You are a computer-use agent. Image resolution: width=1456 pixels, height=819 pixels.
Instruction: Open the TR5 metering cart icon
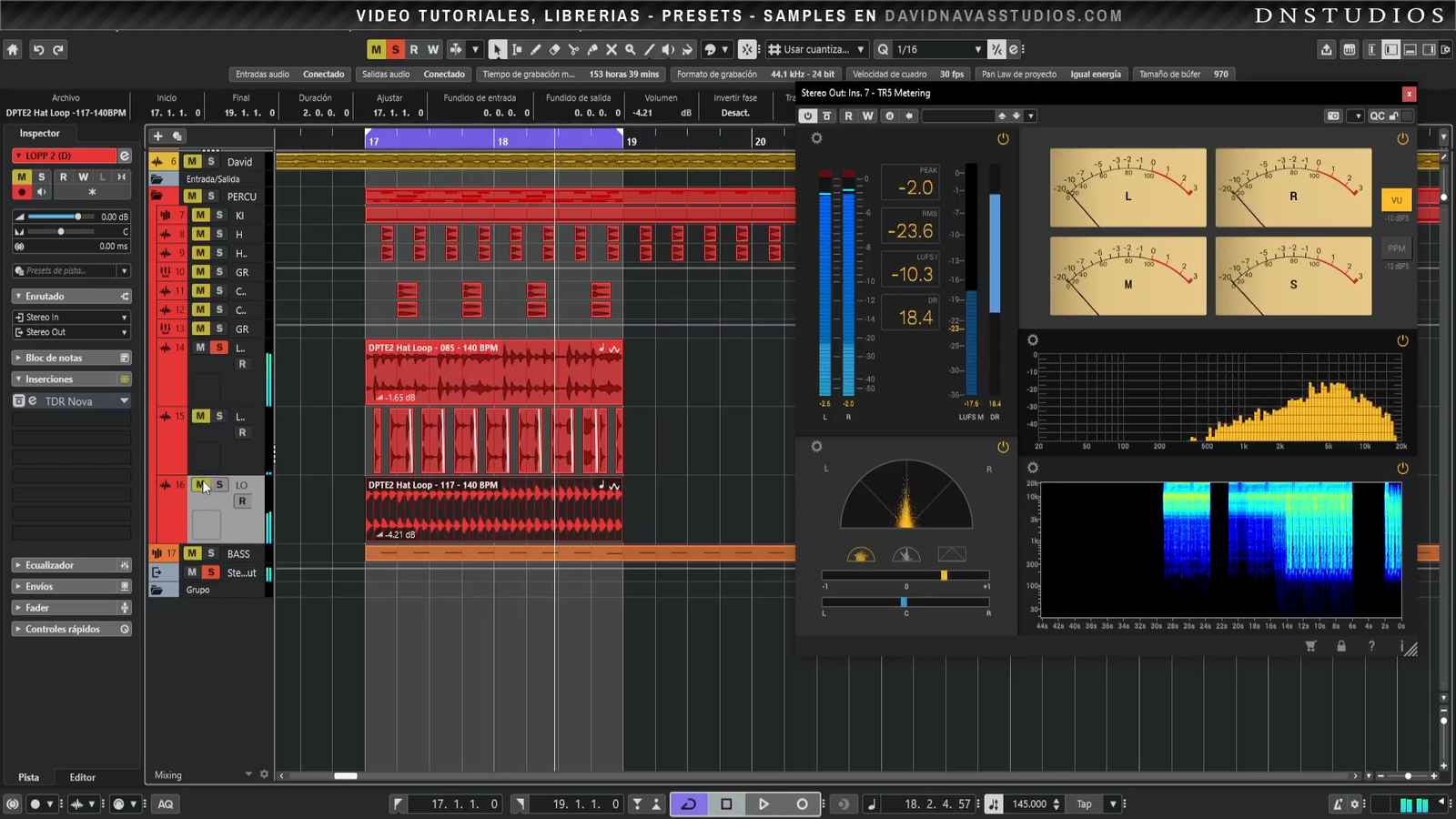[x=1310, y=646]
